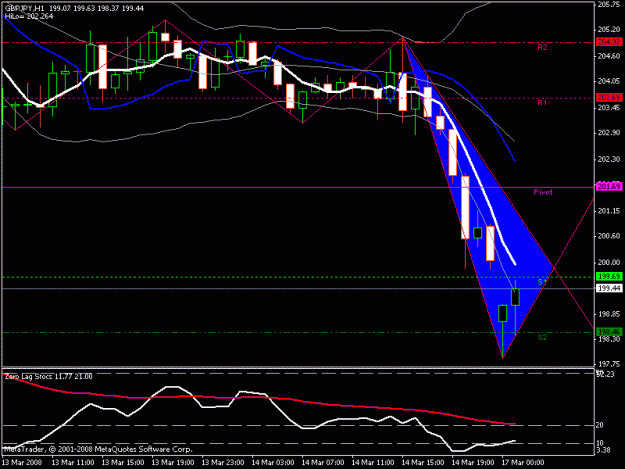The image size is (625, 469).
Task: Click the red stochastic signal line
Action: [259, 397]
